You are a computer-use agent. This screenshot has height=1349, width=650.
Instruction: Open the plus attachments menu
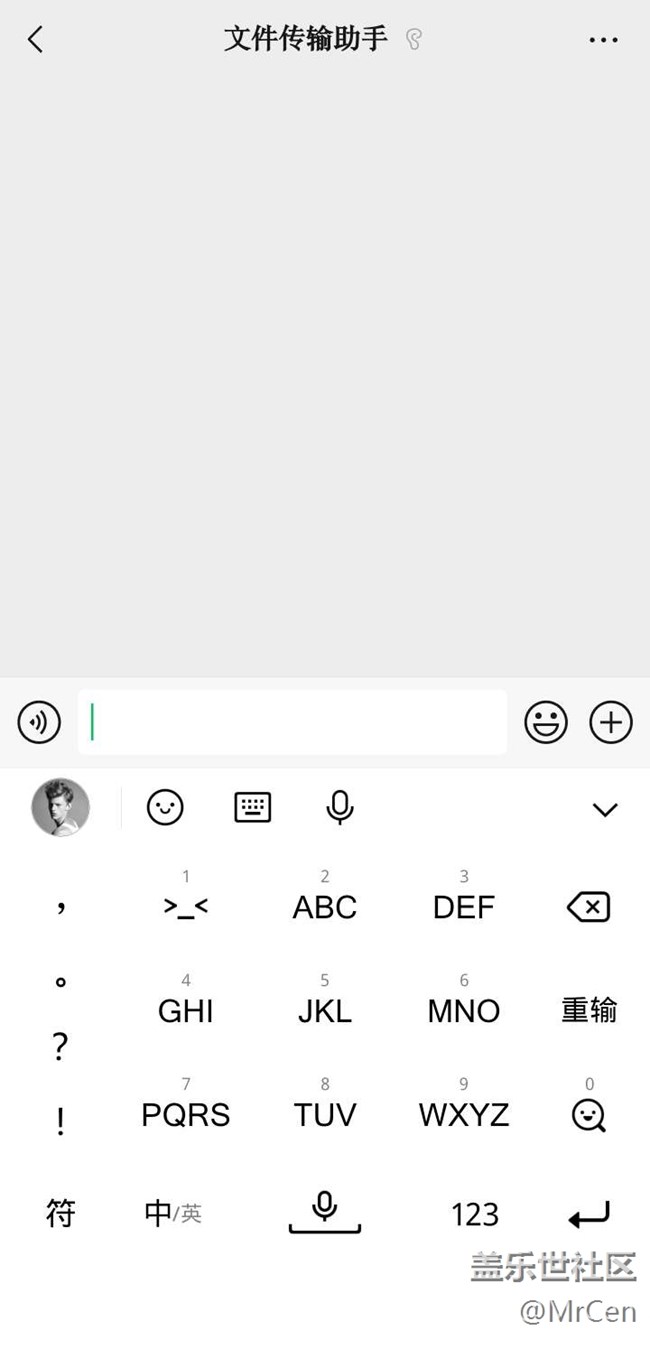pos(611,721)
